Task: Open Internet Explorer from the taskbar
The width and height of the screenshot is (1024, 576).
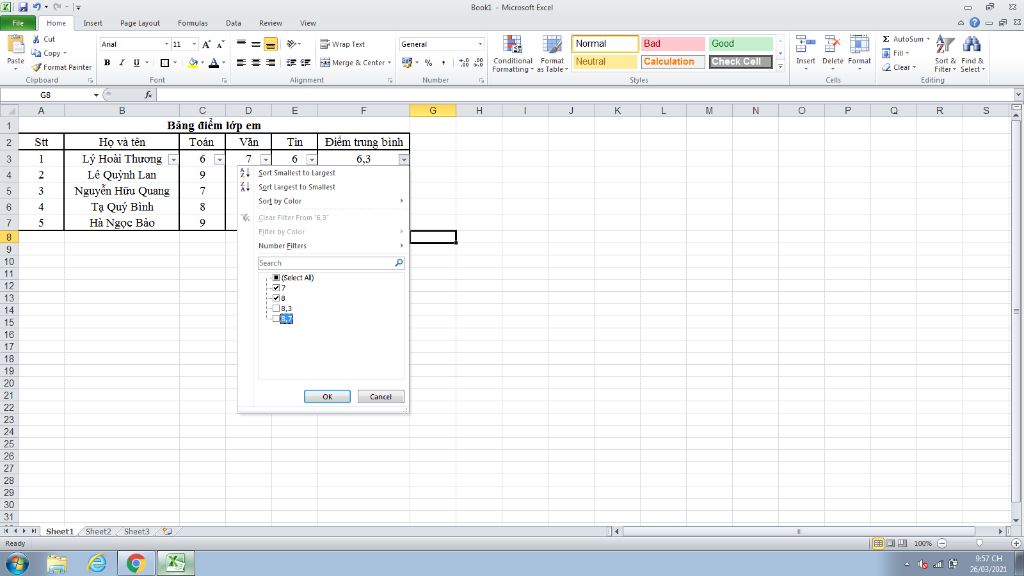Action: click(x=97, y=563)
